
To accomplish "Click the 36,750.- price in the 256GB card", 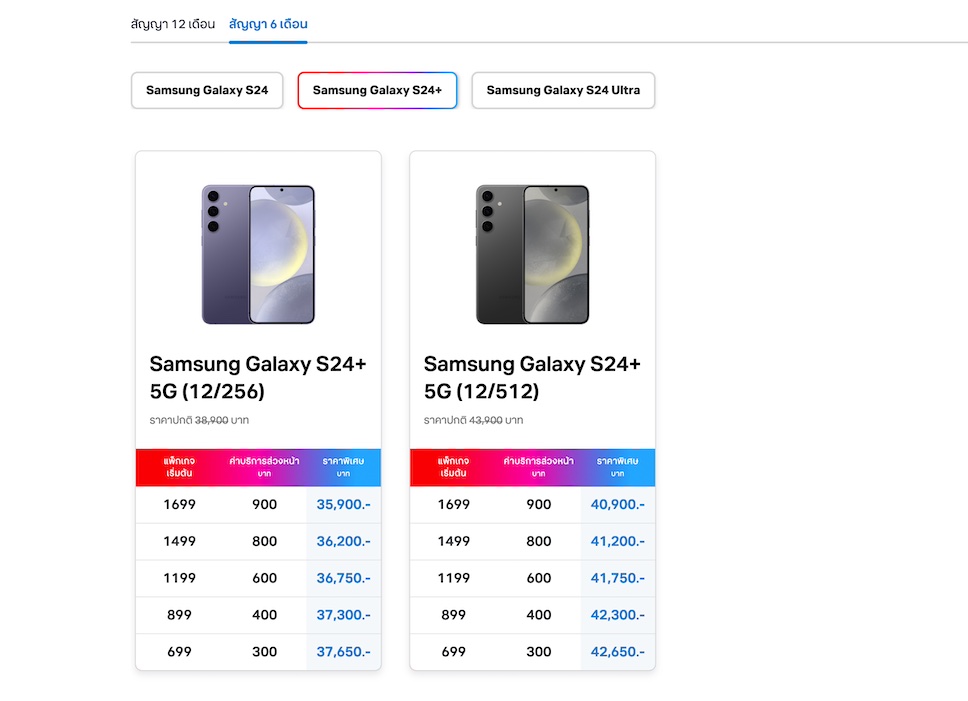I will [343, 579].
